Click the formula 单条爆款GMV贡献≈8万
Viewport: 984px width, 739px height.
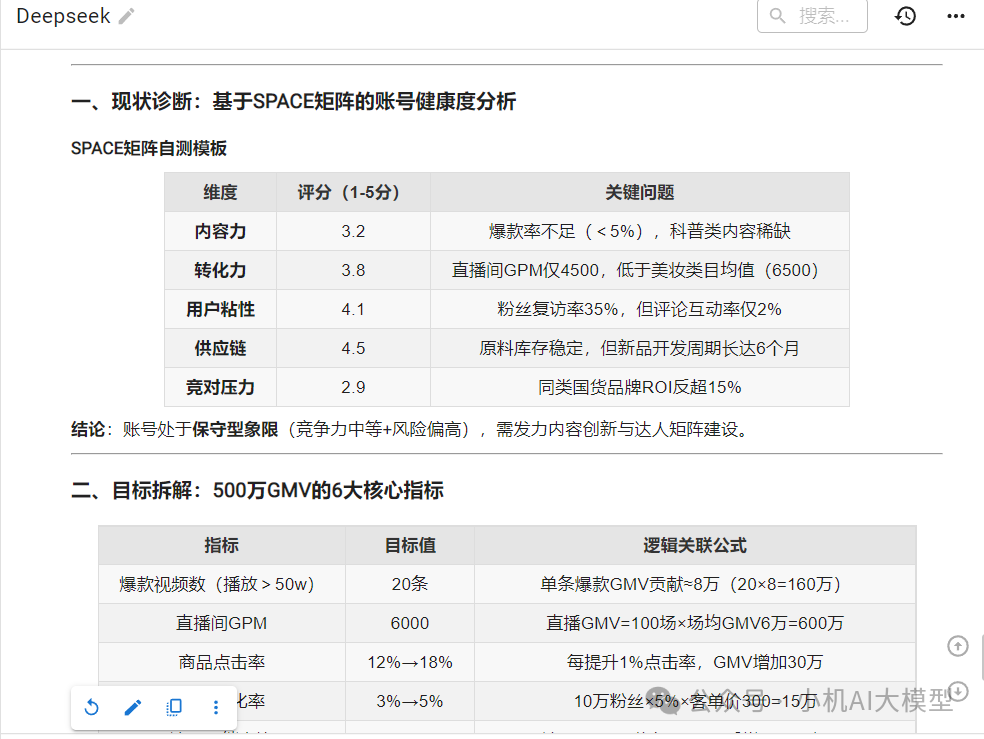(x=695, y=584)
